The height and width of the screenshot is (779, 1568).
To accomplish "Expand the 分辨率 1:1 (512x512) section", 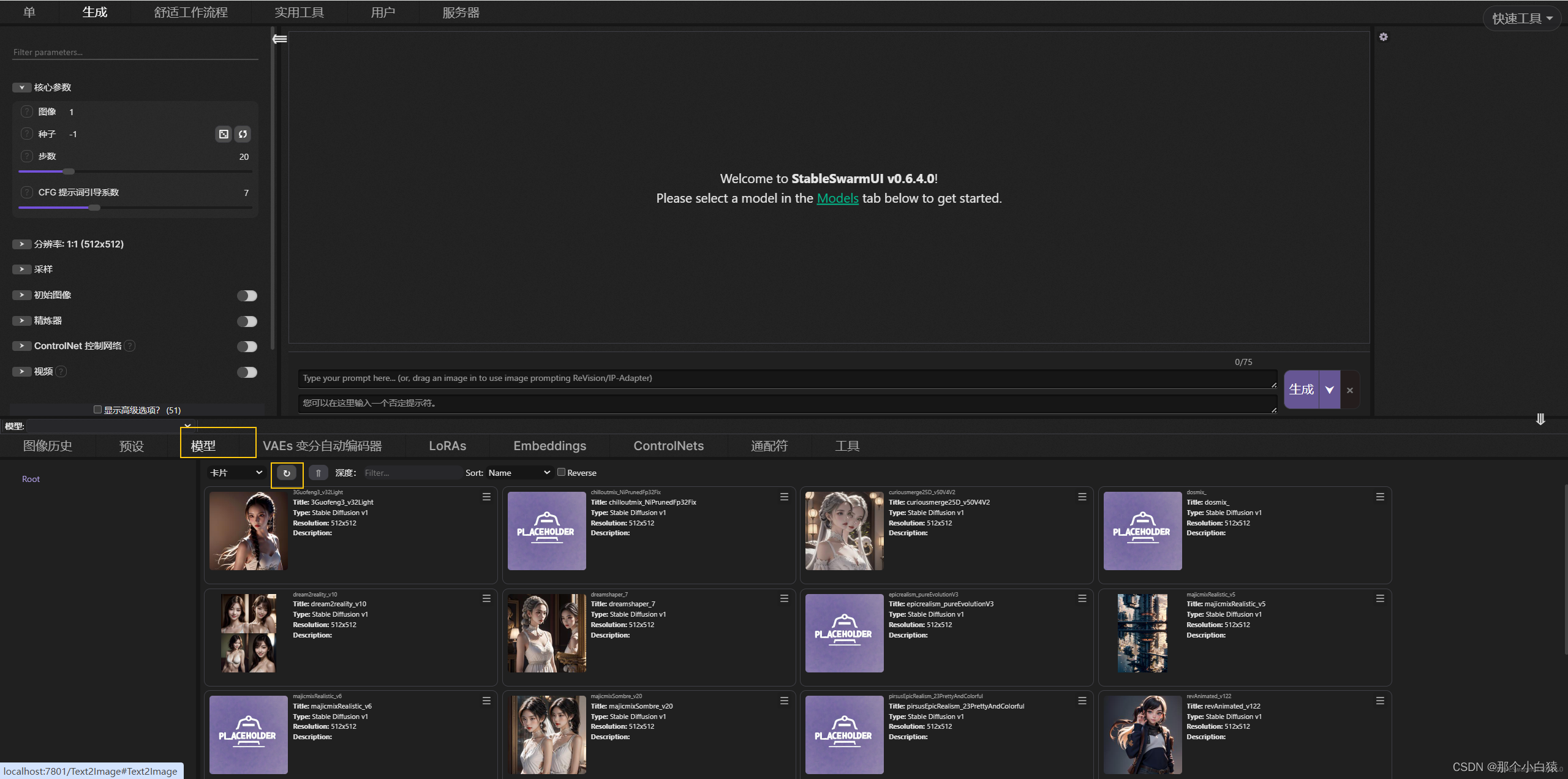I will (21, 244).
